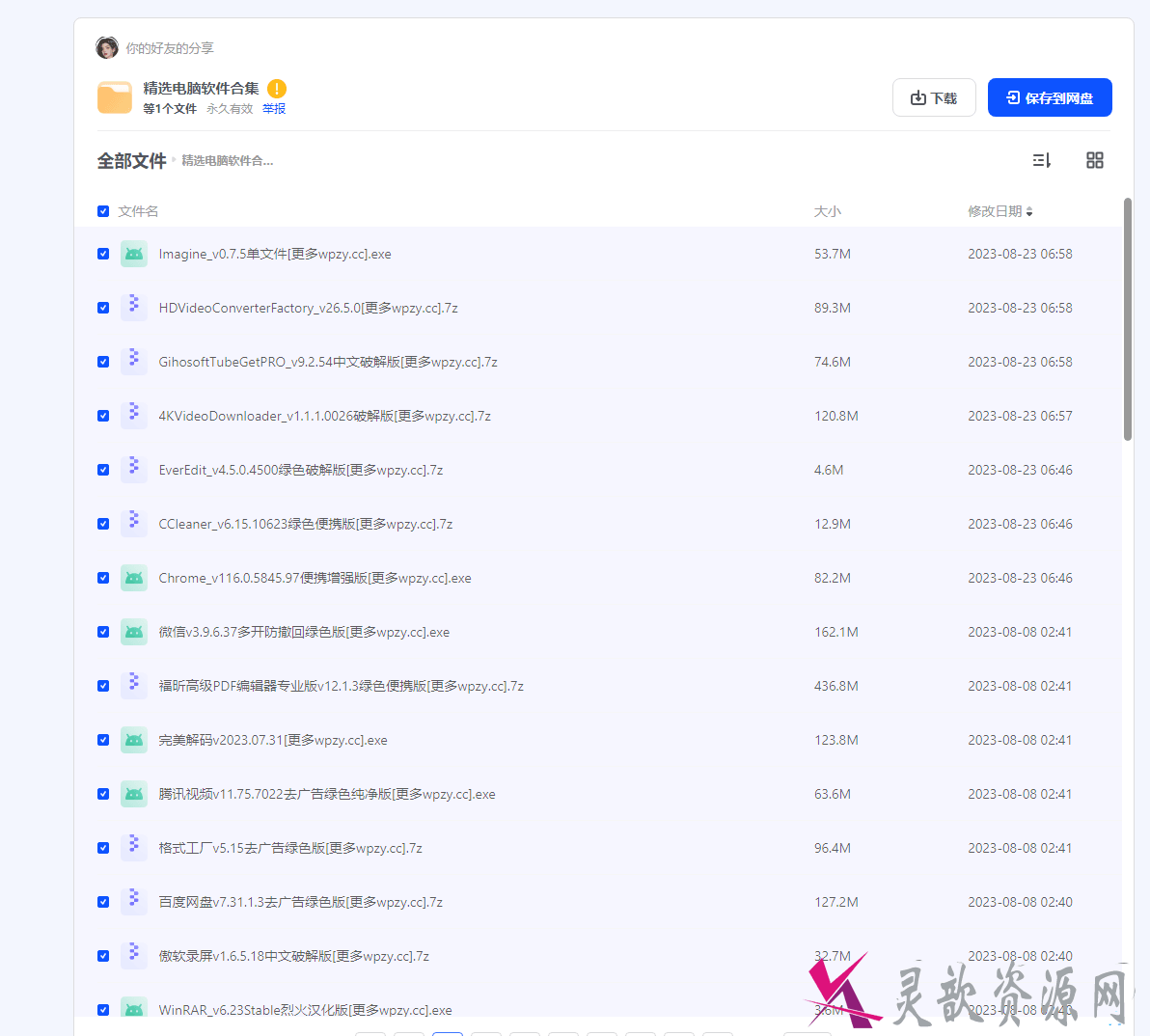Open 格式工厂v5.15去广告绿色版 file name
The image size is (1150, 1036).
tap(290, 848)
